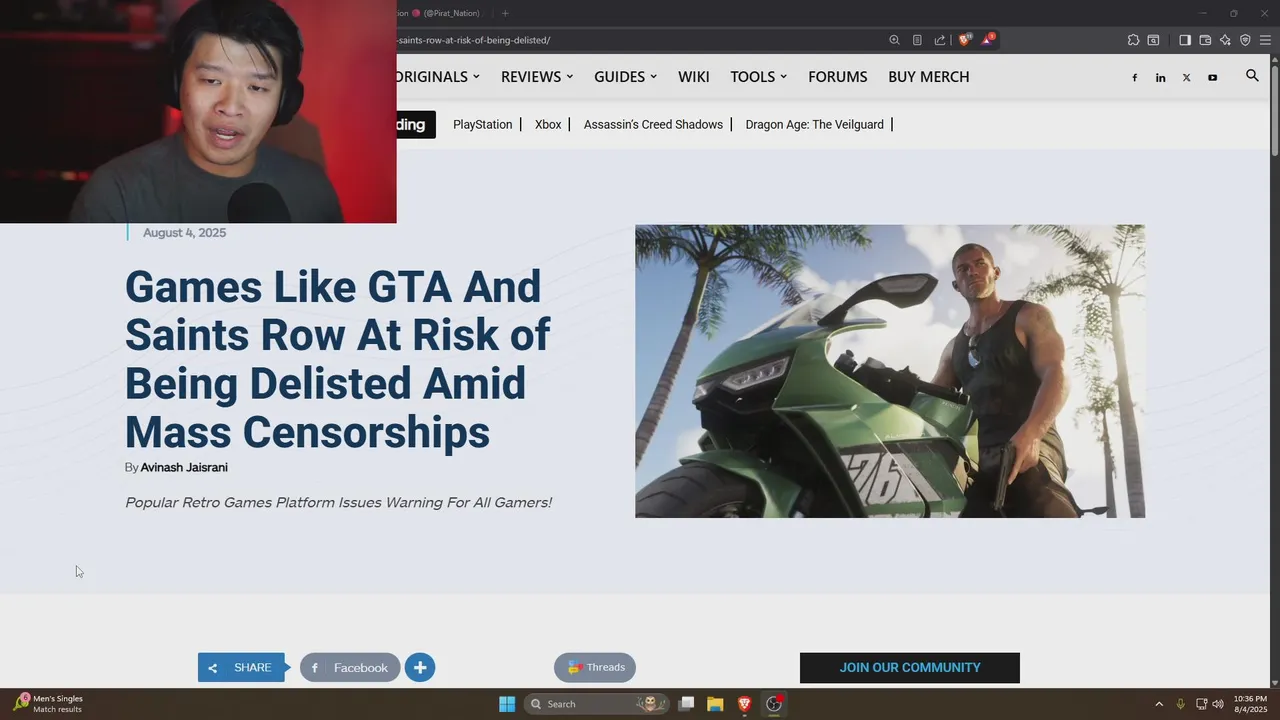The height and width of the screenshot is (720, 1280).
Task: Open trending PlayStation link
Action: [x=482, y=125]
